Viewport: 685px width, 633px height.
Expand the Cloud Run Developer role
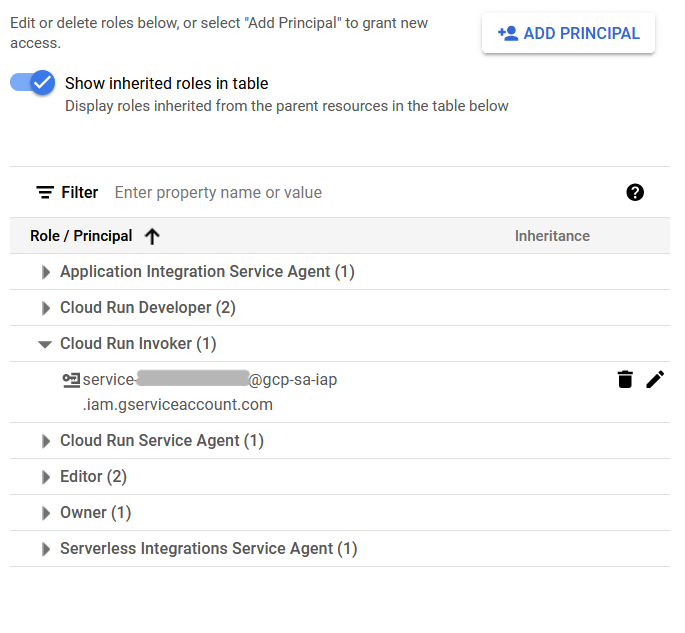(45, 308)
